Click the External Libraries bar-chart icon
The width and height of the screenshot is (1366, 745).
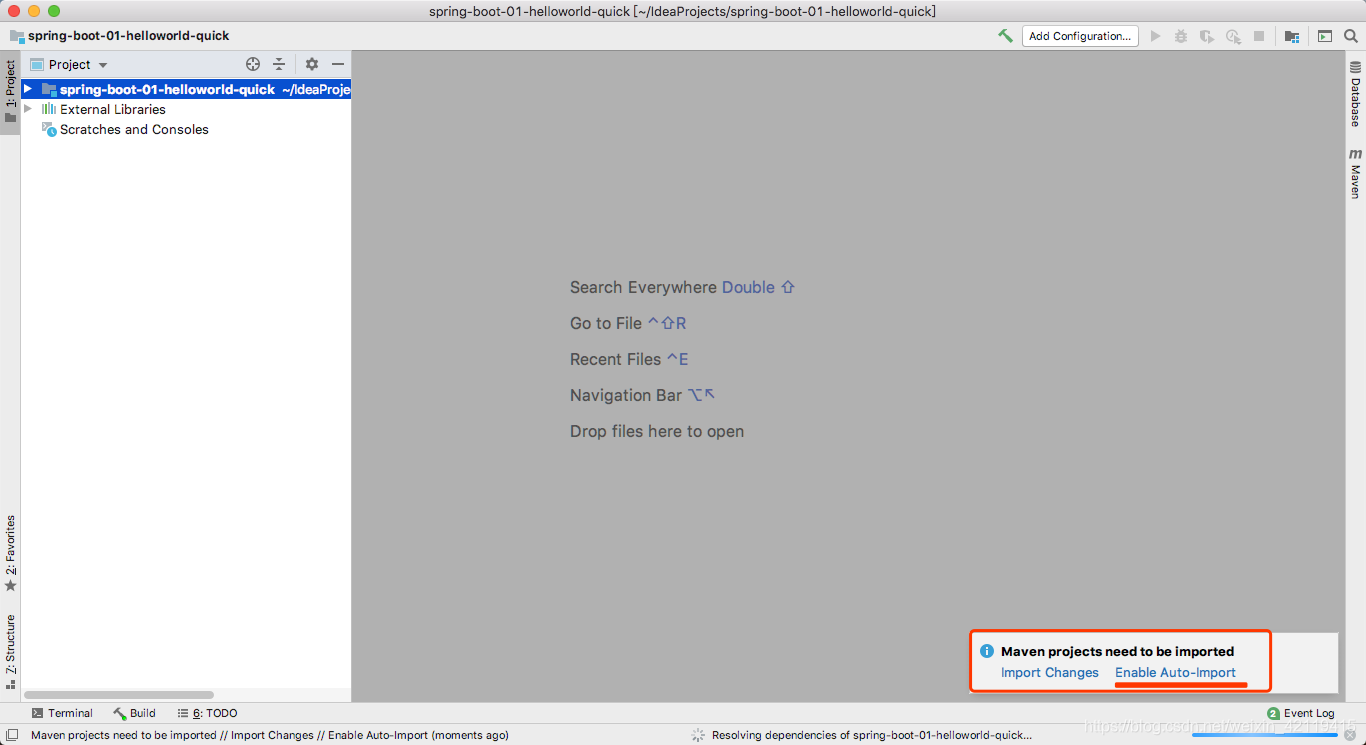coord(48,109)
